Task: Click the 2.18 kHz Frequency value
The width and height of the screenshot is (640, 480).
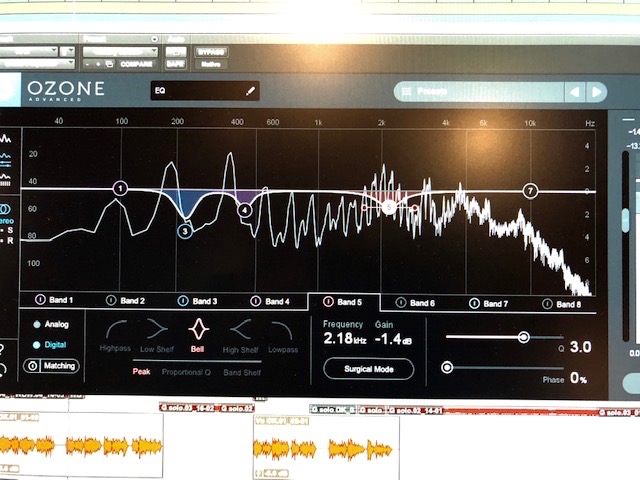Action: pos(344,338)
